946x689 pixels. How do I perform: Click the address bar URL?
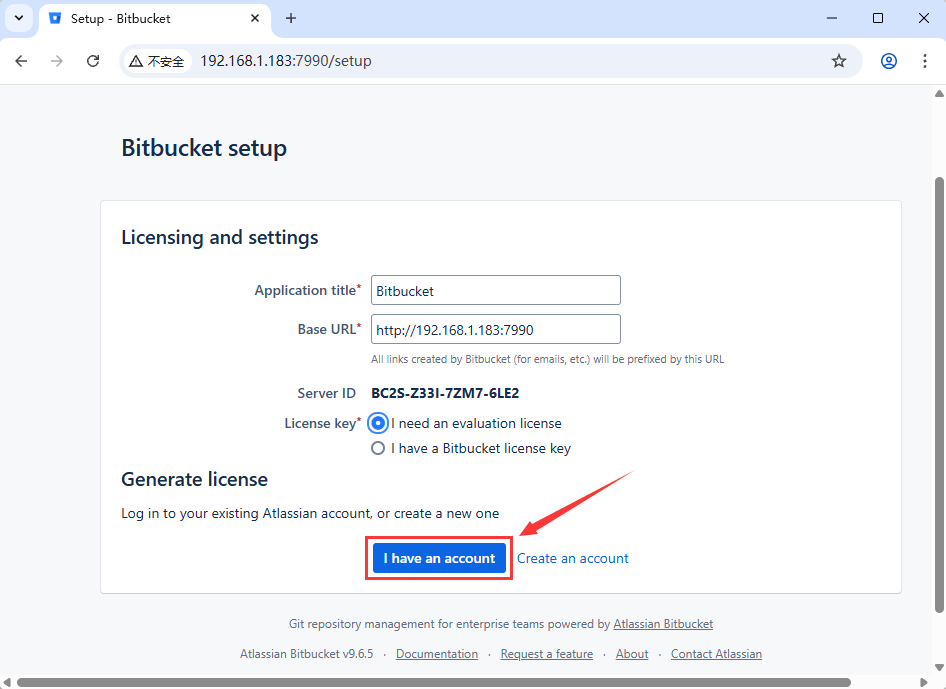tap(286, 61)
